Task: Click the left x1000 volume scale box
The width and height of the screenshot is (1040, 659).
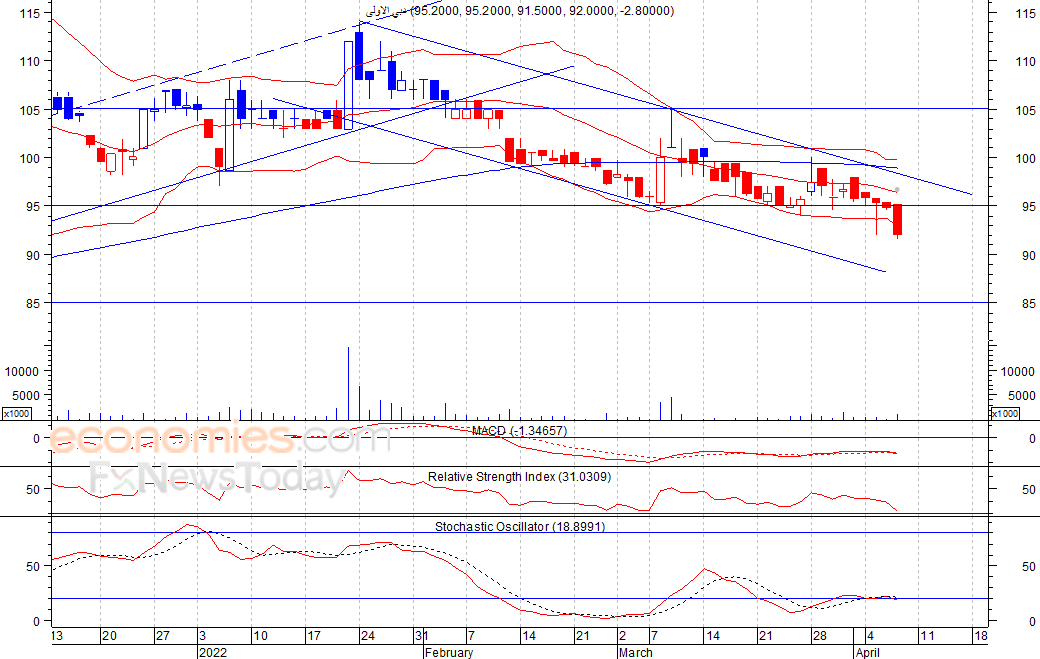Action: pyautogui.click(x=16, y=414)
